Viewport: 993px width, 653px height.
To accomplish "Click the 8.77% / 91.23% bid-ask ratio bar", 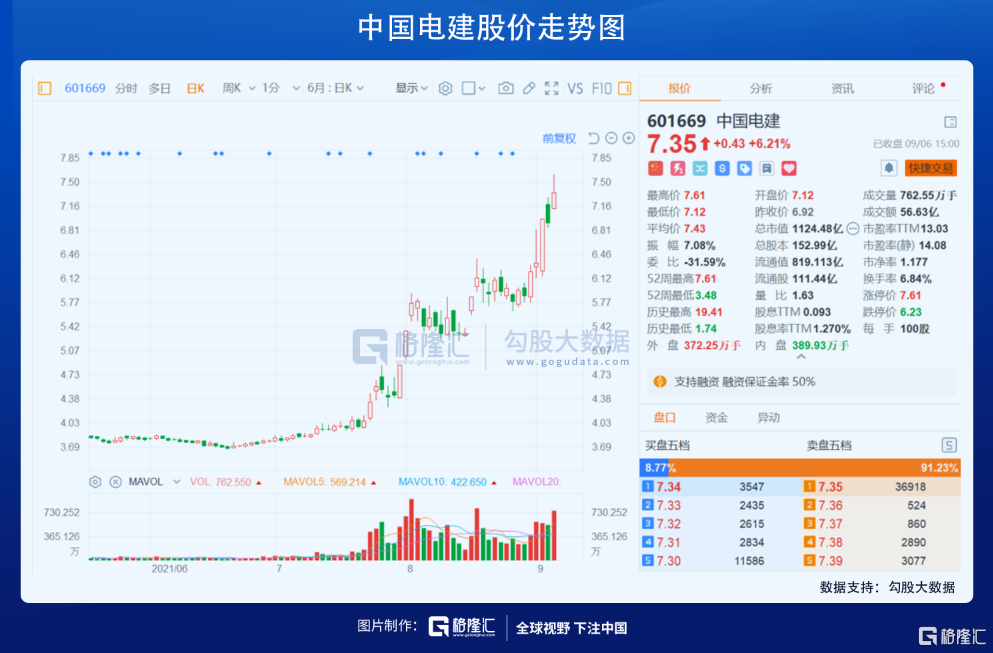I will (x=800, y=467).
